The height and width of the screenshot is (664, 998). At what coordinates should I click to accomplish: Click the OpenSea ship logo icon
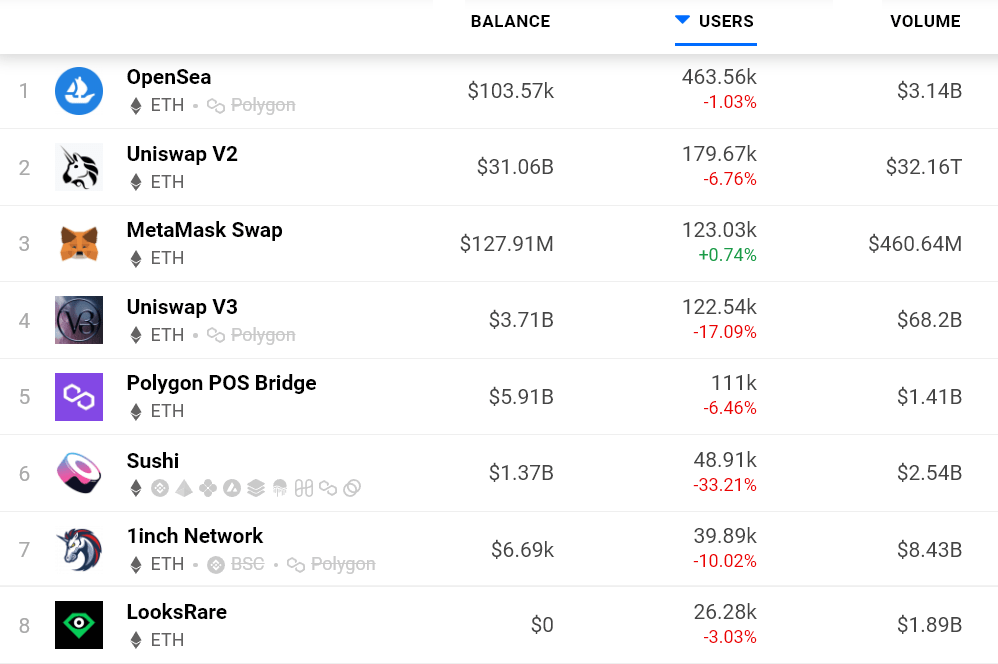tap(79, 90)
